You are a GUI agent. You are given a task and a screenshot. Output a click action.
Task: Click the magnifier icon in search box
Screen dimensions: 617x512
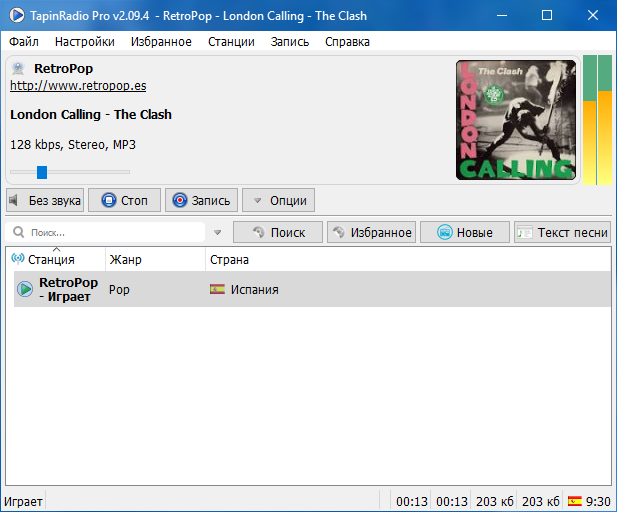[x=18, y=232]
